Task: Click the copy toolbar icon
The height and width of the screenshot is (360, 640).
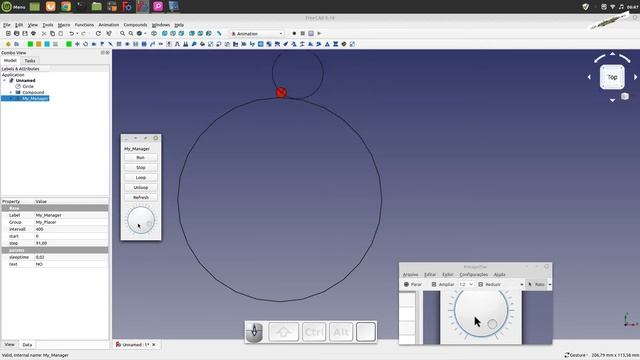Action: click(x=52, y=33)
